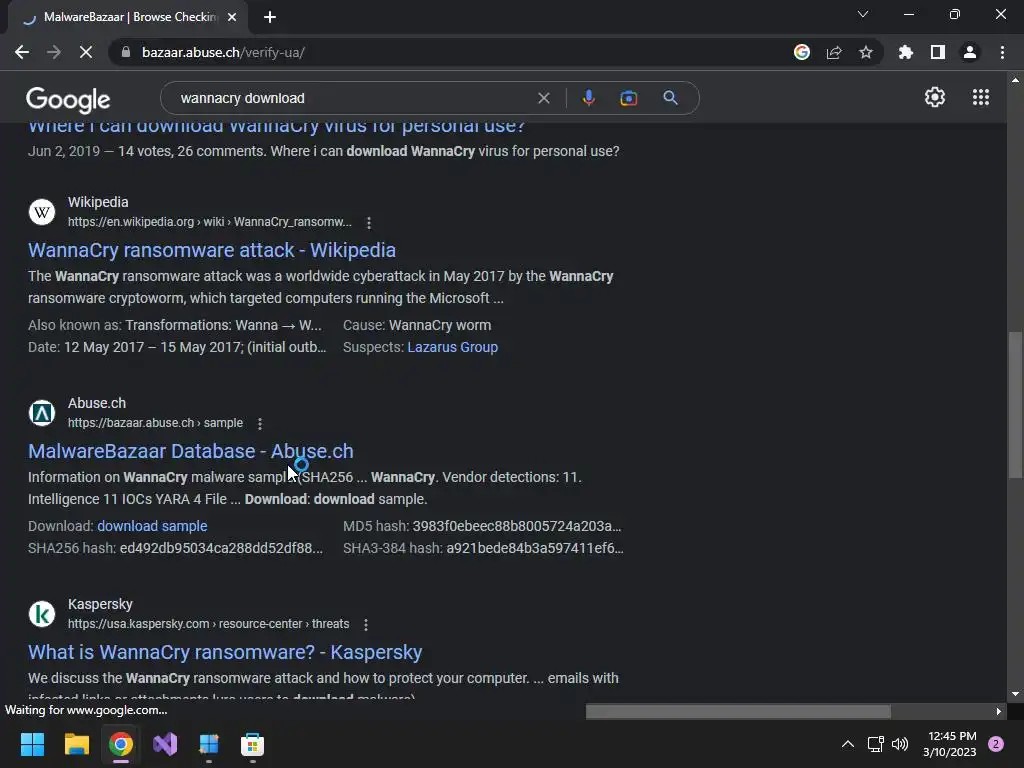Search by image with the camera icon

point(628,98)
